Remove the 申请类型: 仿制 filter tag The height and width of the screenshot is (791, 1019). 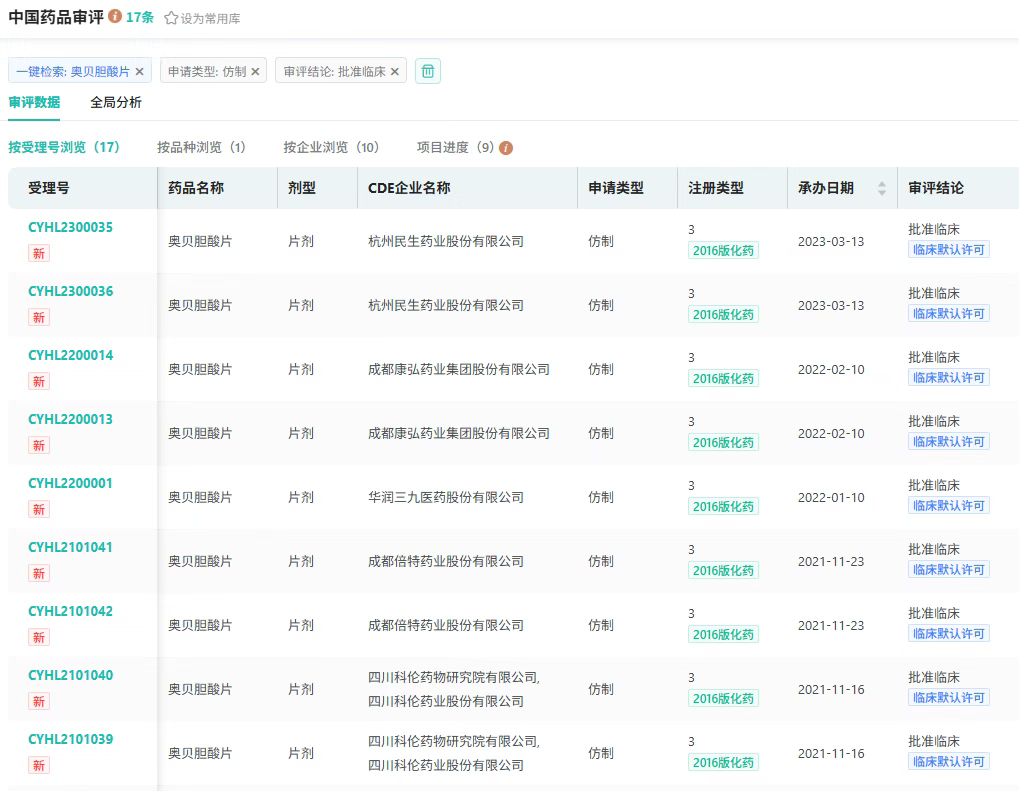[255, 71]
